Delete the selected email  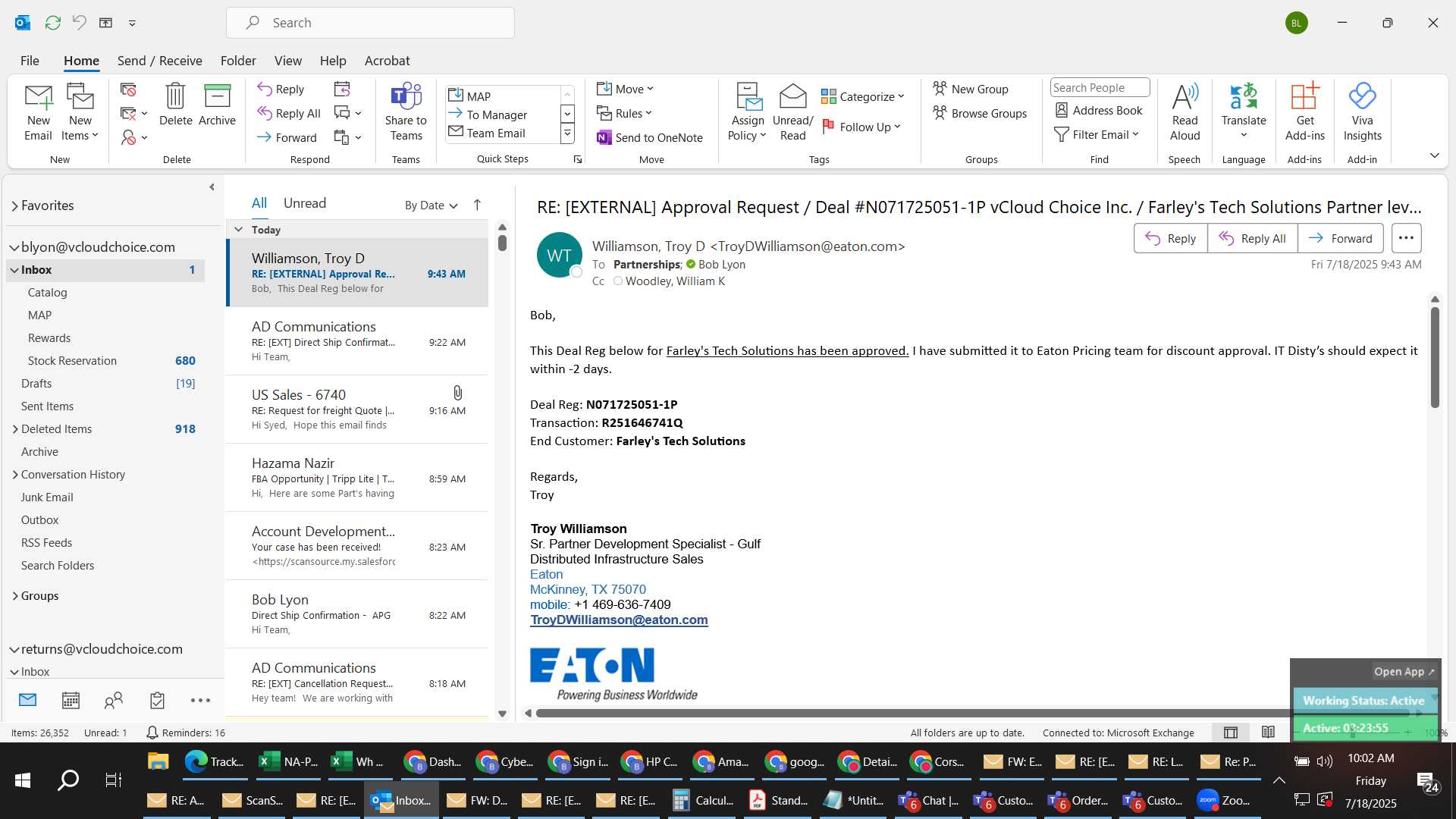[x=175, y=105]
